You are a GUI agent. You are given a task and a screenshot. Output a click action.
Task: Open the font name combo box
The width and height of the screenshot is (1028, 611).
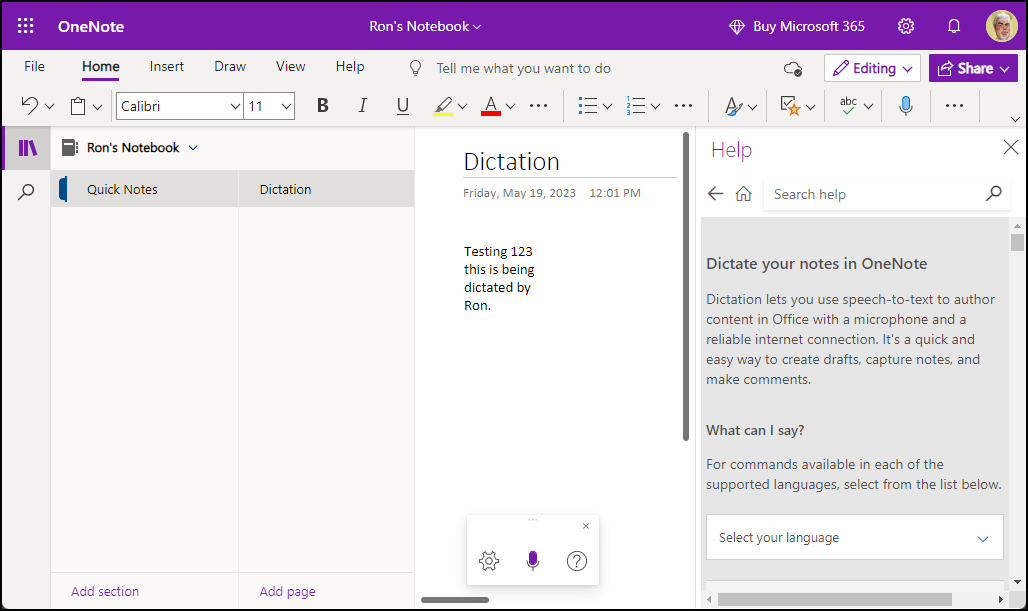pyautogui.click(x=179, y=106)
